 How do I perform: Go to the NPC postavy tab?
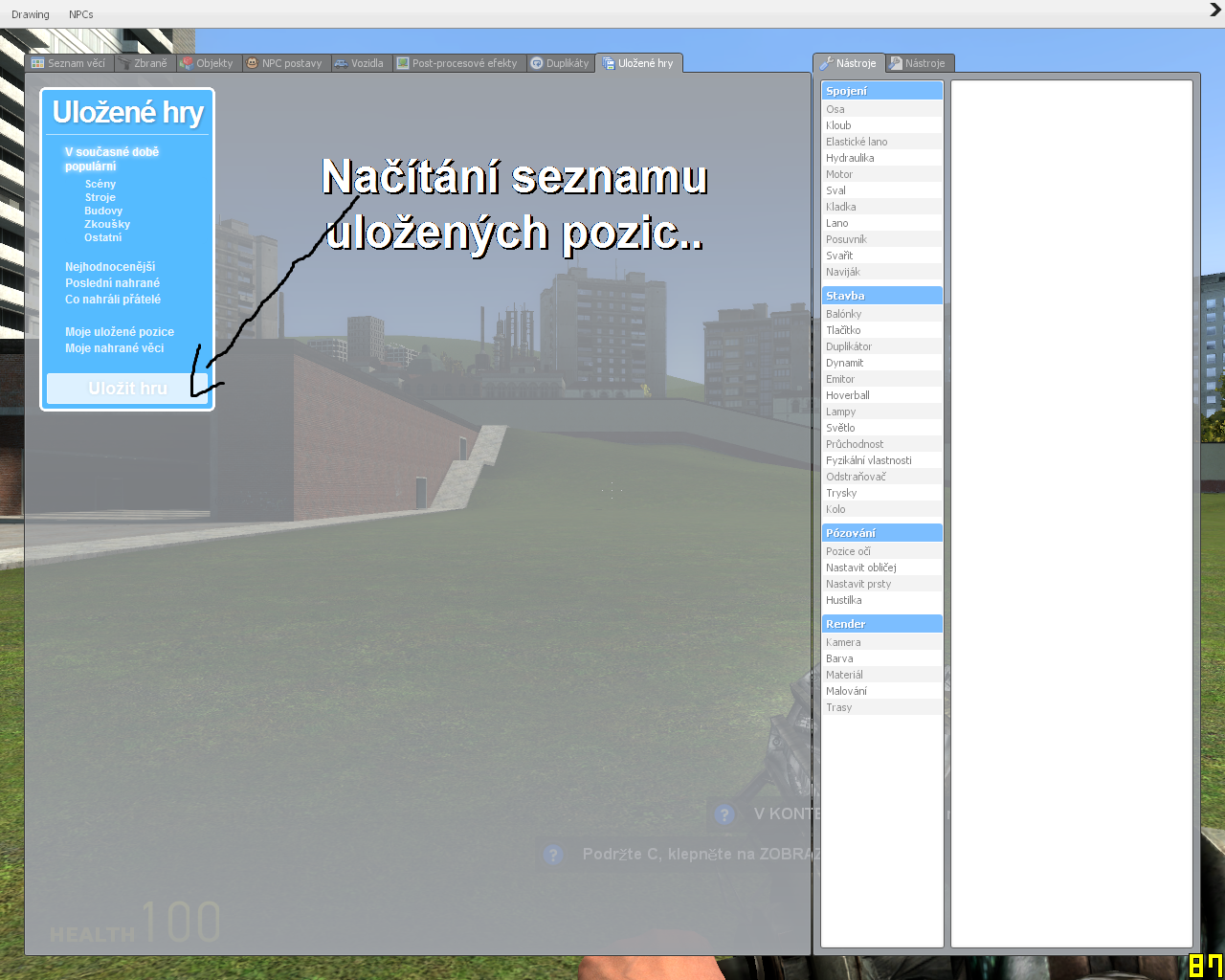click(x=284, y=63)
